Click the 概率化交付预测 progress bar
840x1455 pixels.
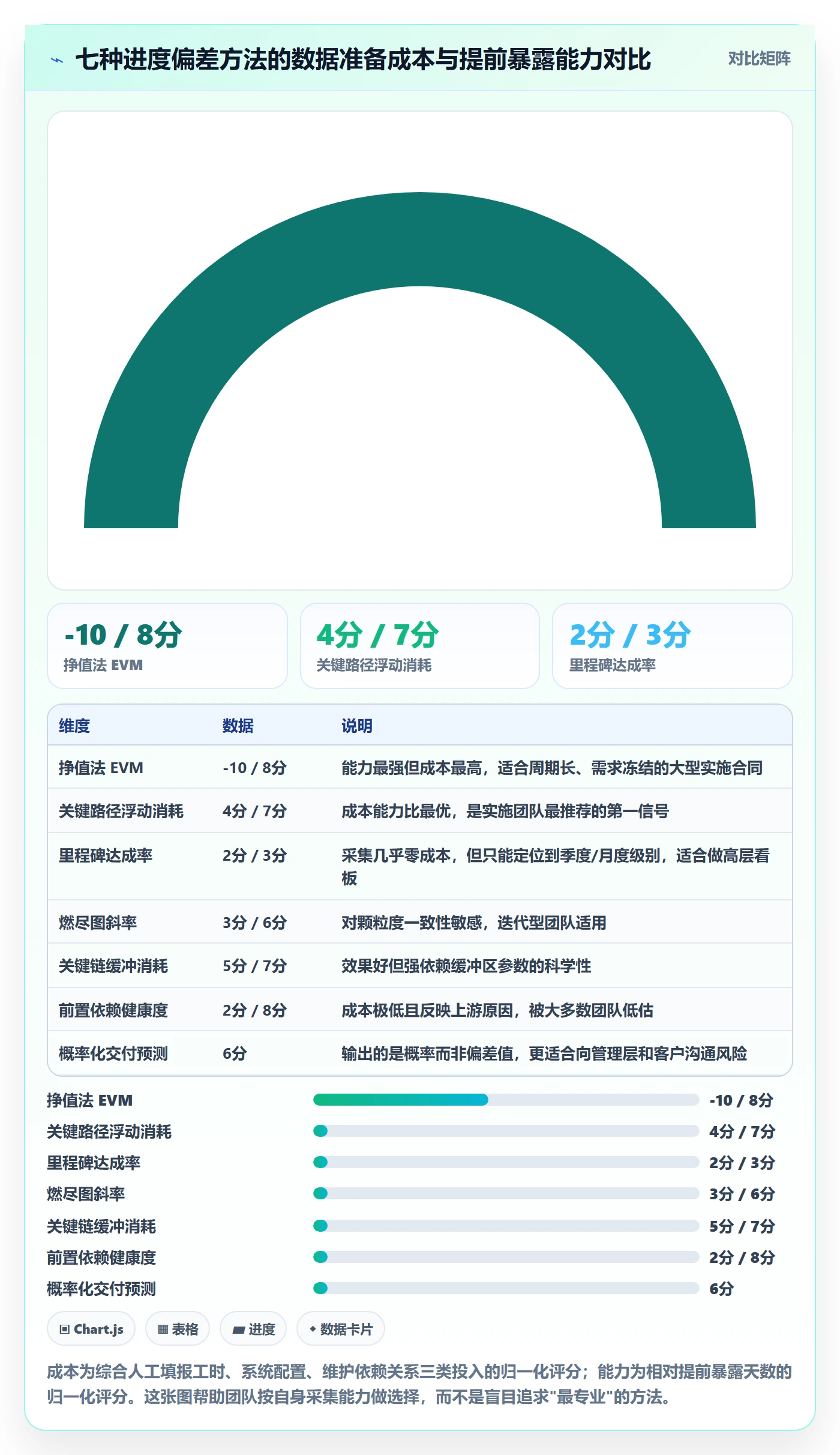click(506, 1288)
